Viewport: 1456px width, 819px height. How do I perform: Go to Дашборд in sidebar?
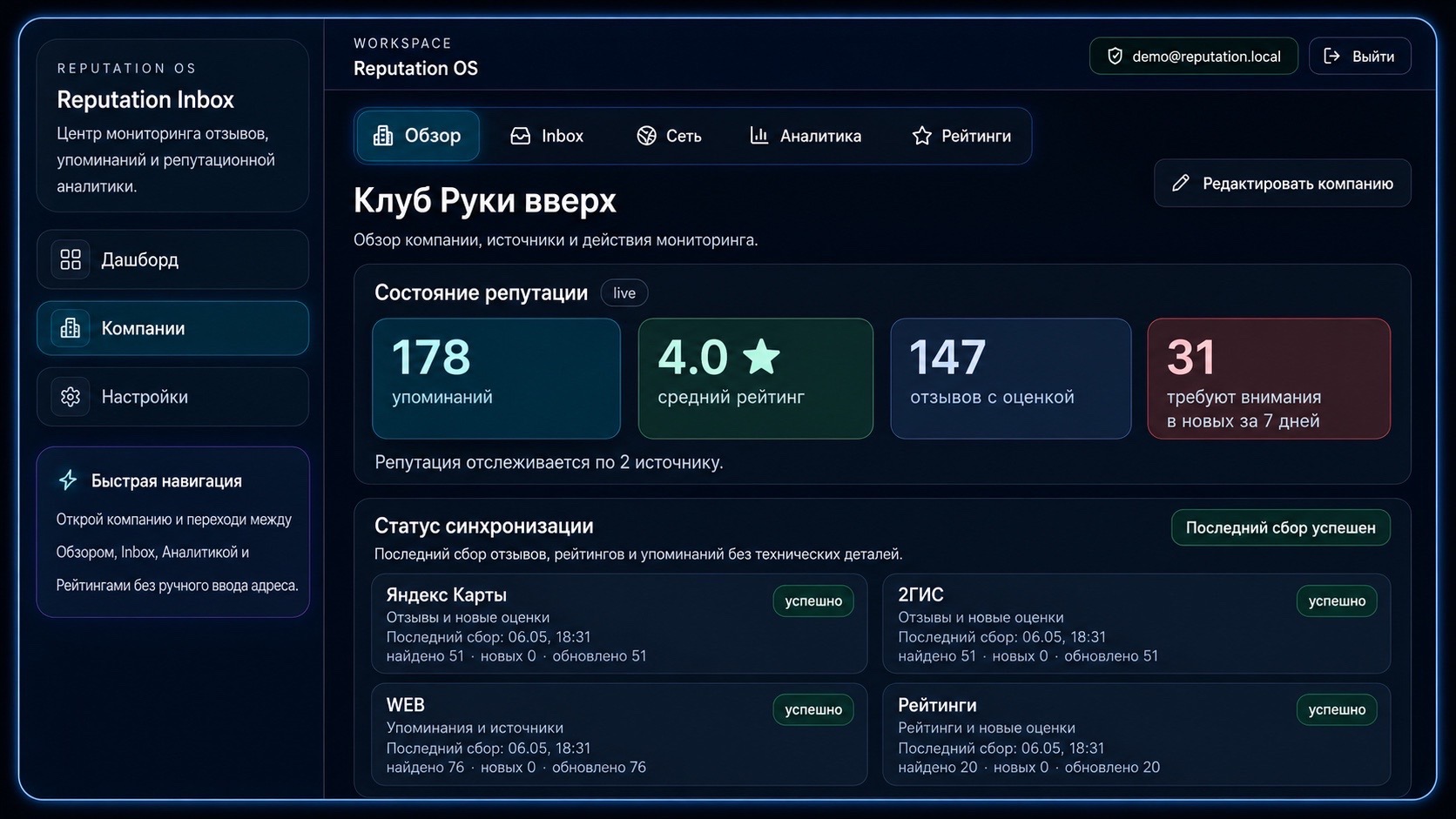point(172,259)
